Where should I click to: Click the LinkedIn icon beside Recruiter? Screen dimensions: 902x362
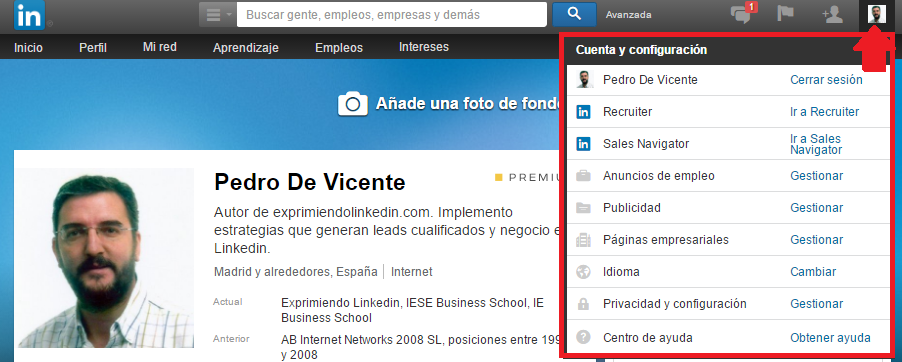[583, 112]
